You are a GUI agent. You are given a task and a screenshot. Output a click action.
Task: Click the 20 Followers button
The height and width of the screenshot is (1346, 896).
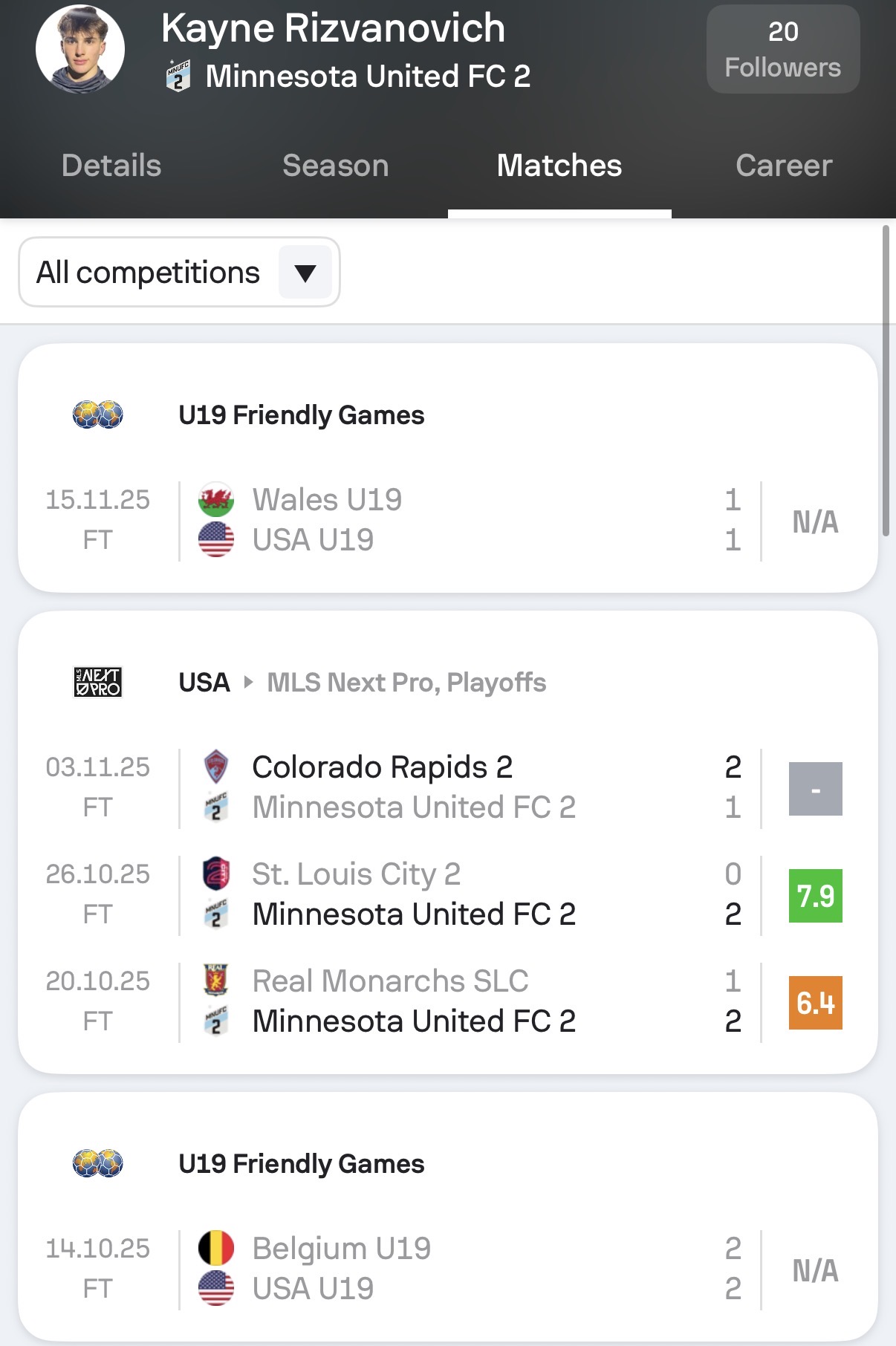tap(783, 49)
